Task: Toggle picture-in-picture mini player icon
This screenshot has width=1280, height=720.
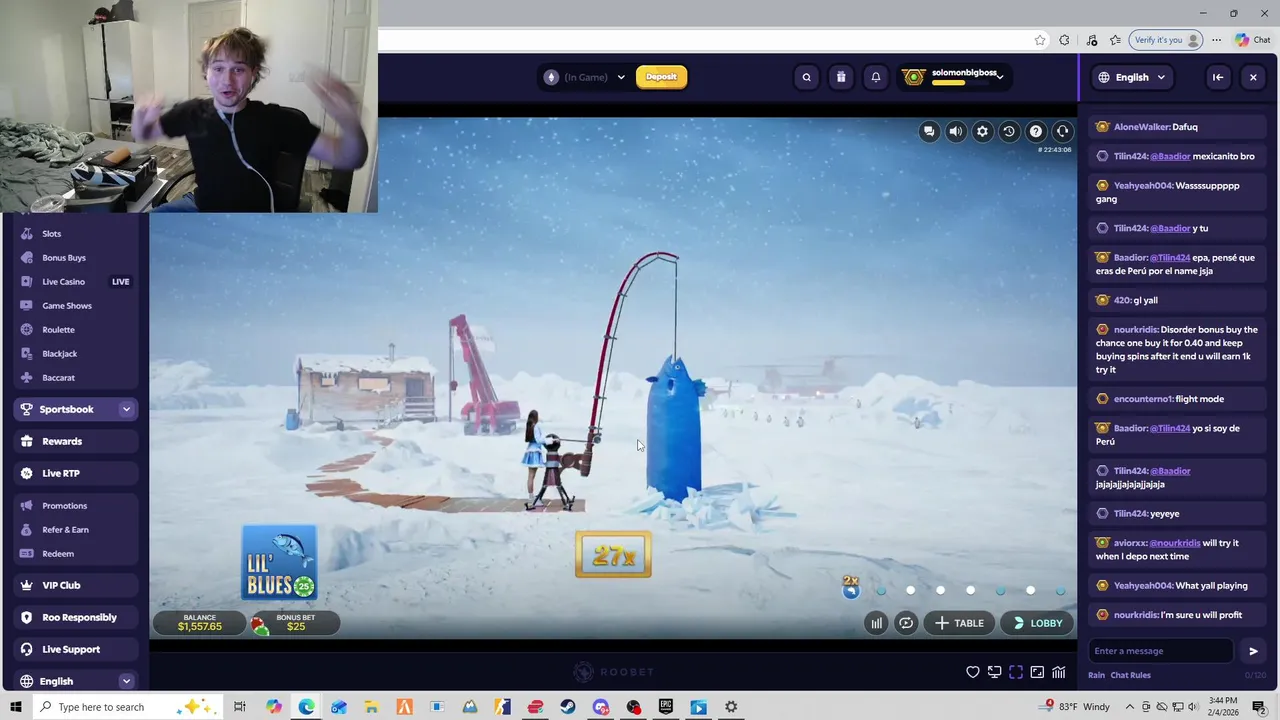Action: [x=1037, y=672]
